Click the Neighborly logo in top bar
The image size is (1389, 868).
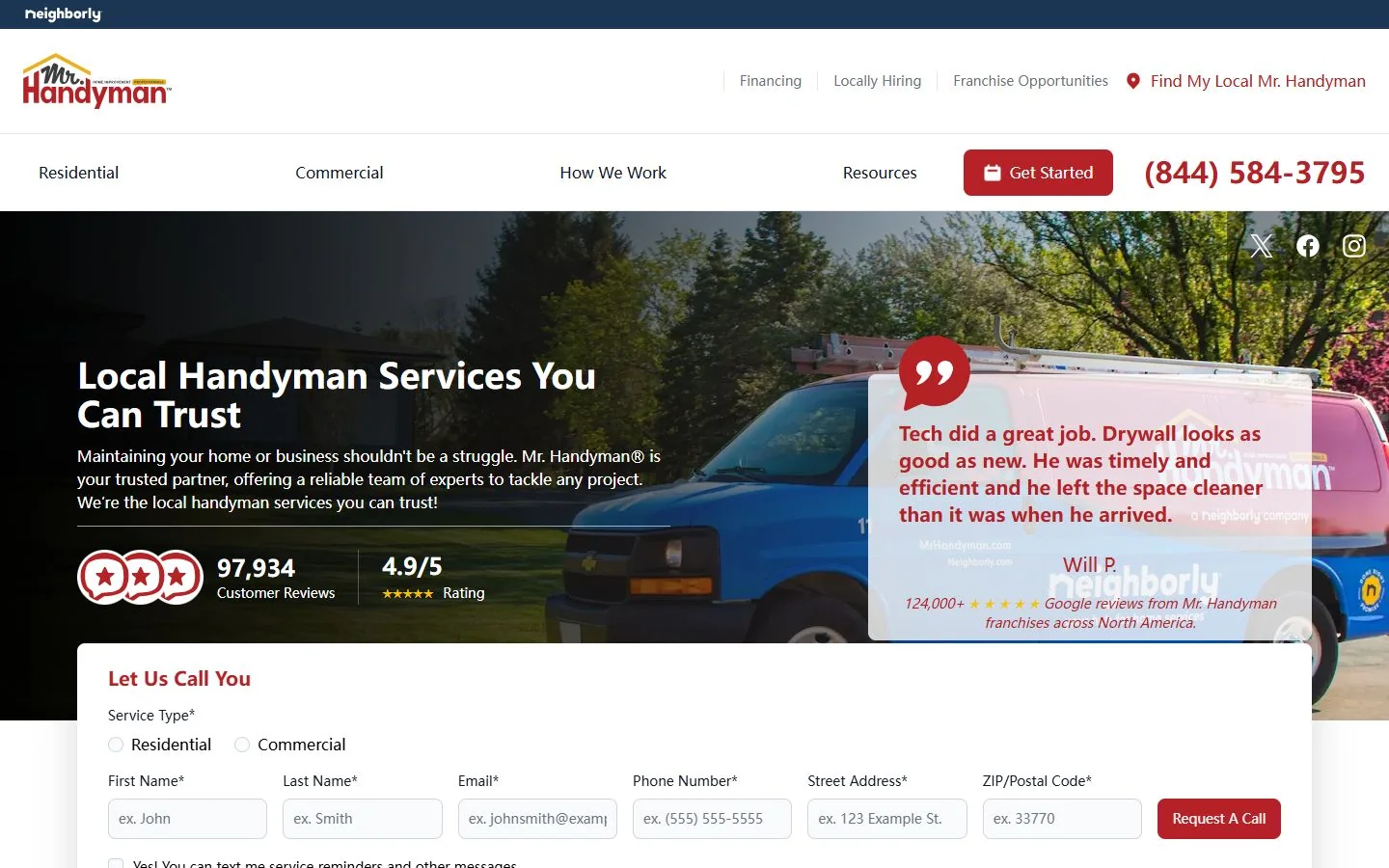(x=63, y=14)
